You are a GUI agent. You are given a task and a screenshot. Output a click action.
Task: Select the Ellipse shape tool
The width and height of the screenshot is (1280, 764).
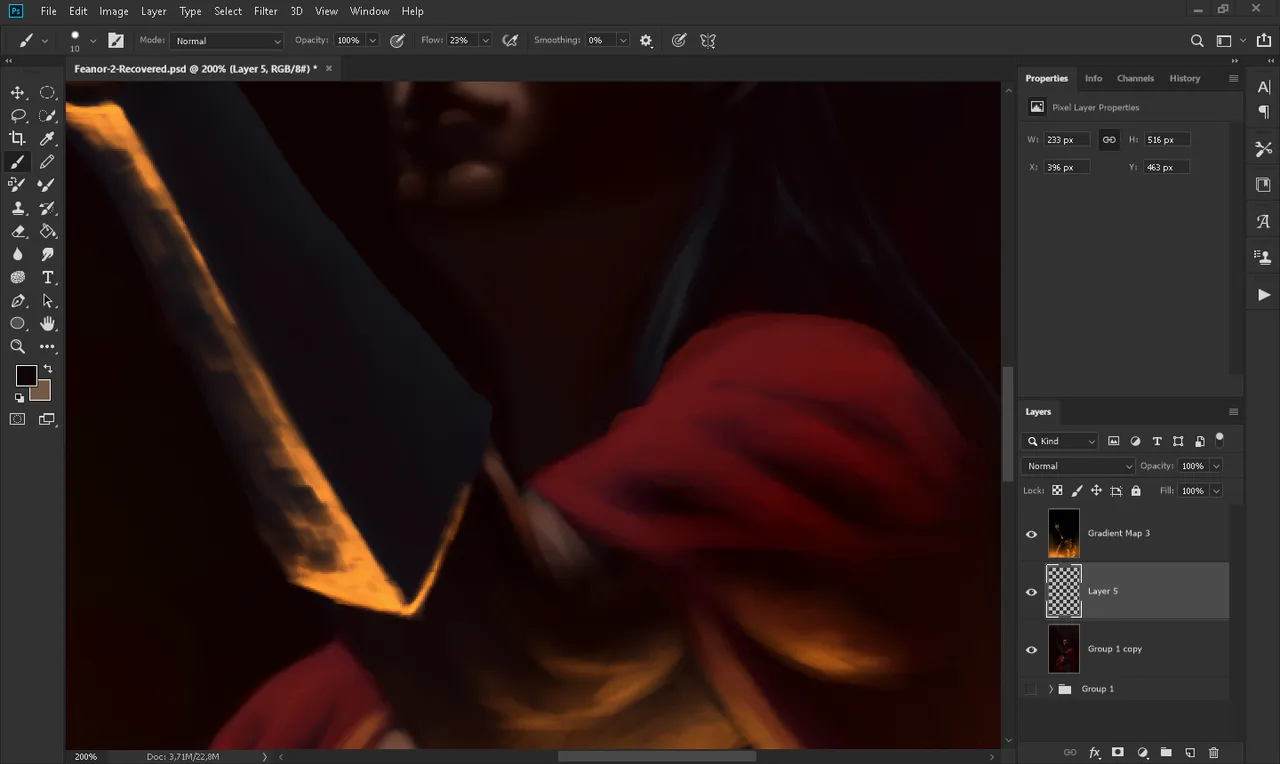[18, 324]
